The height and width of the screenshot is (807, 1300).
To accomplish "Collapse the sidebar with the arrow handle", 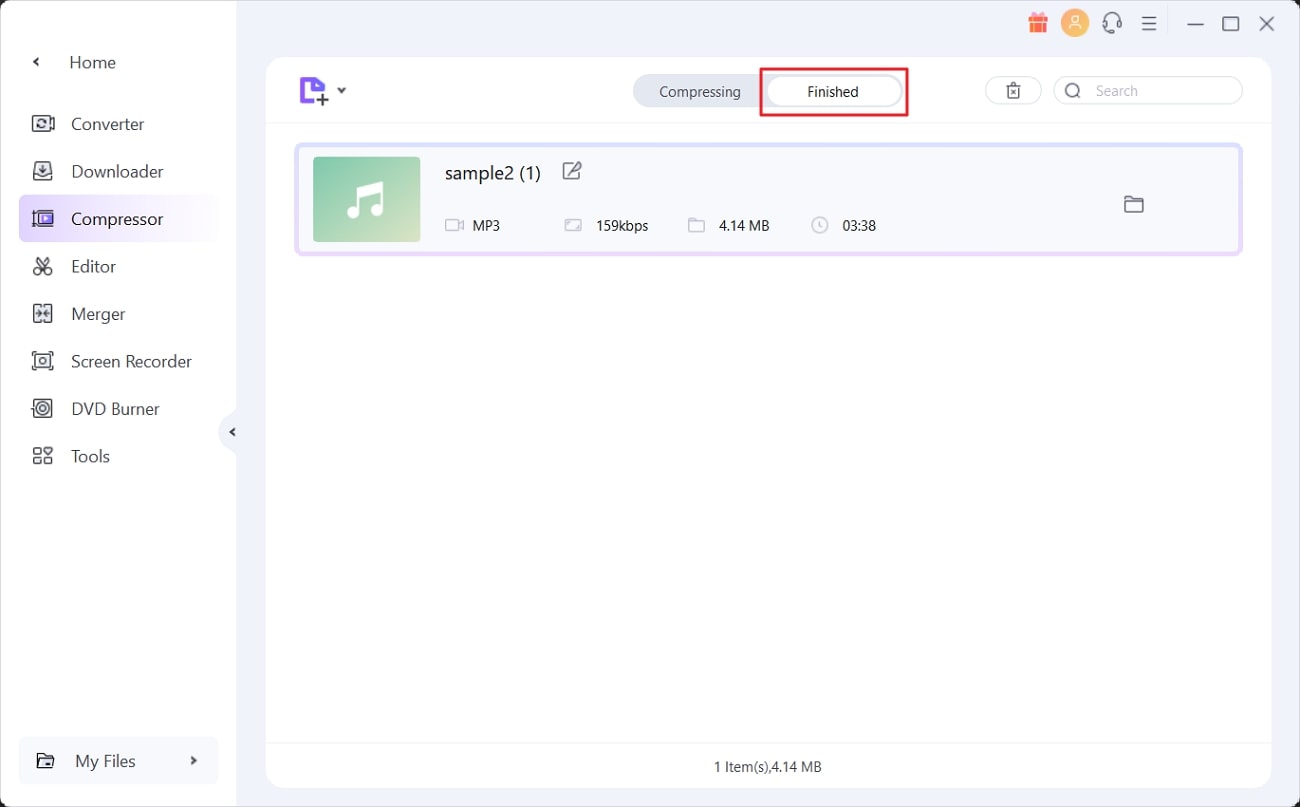I will 232,432.
